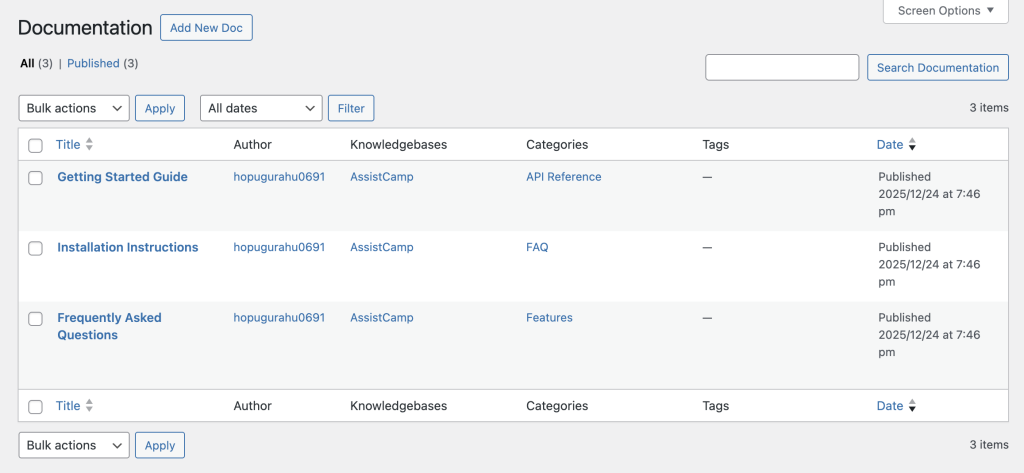Open the bottom Bulk actions dropdown
The image size is (1024, 473).
click(74, 445)
